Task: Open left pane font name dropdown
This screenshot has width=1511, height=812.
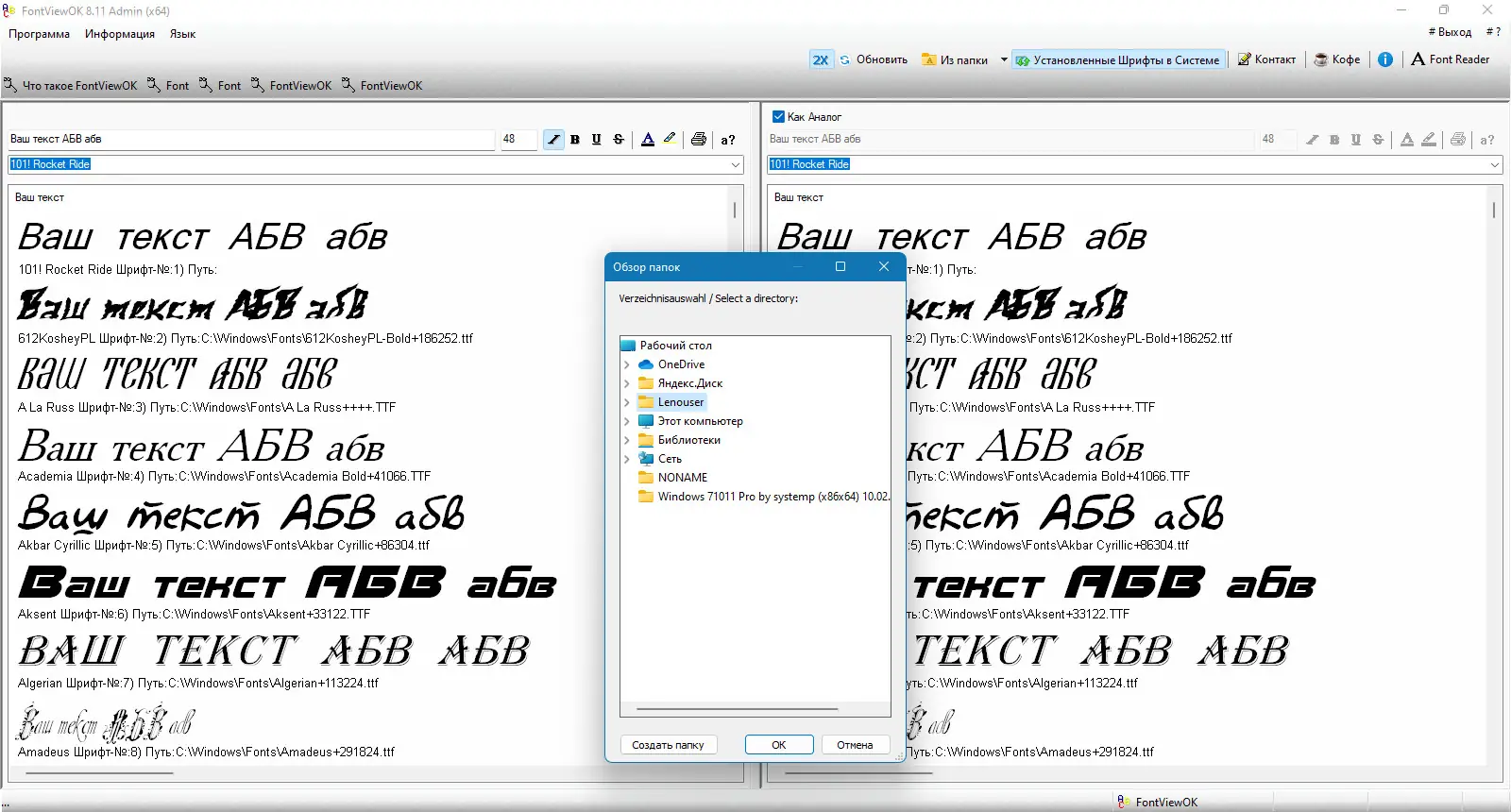Action: pos(736,164)
